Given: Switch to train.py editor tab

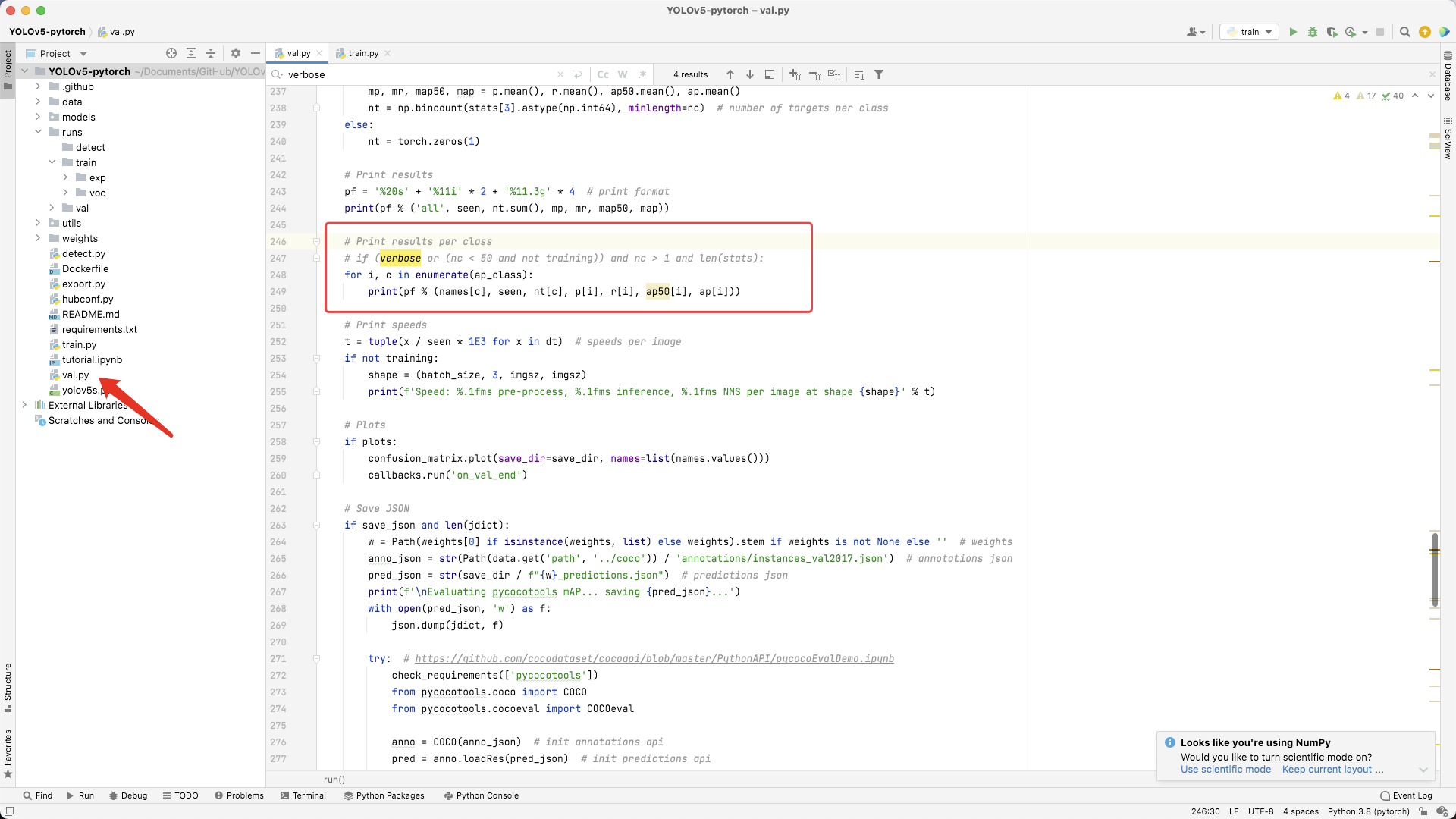Looking at the screenshot, I should pos(363,53).
